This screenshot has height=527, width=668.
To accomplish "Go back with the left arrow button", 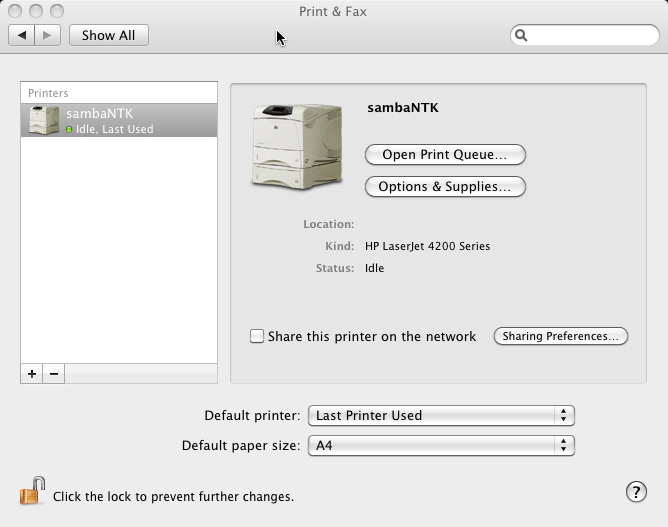I will (21, 35).
